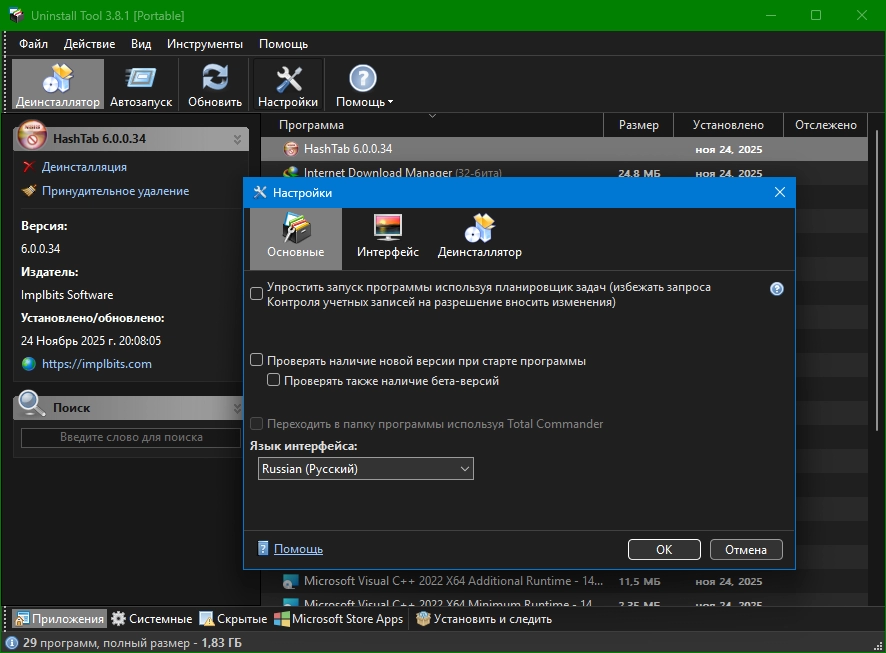This screenshot has height=653, width=886.
Task: Collapse the HashTab details panel
Action: click(x=237, y=139)
